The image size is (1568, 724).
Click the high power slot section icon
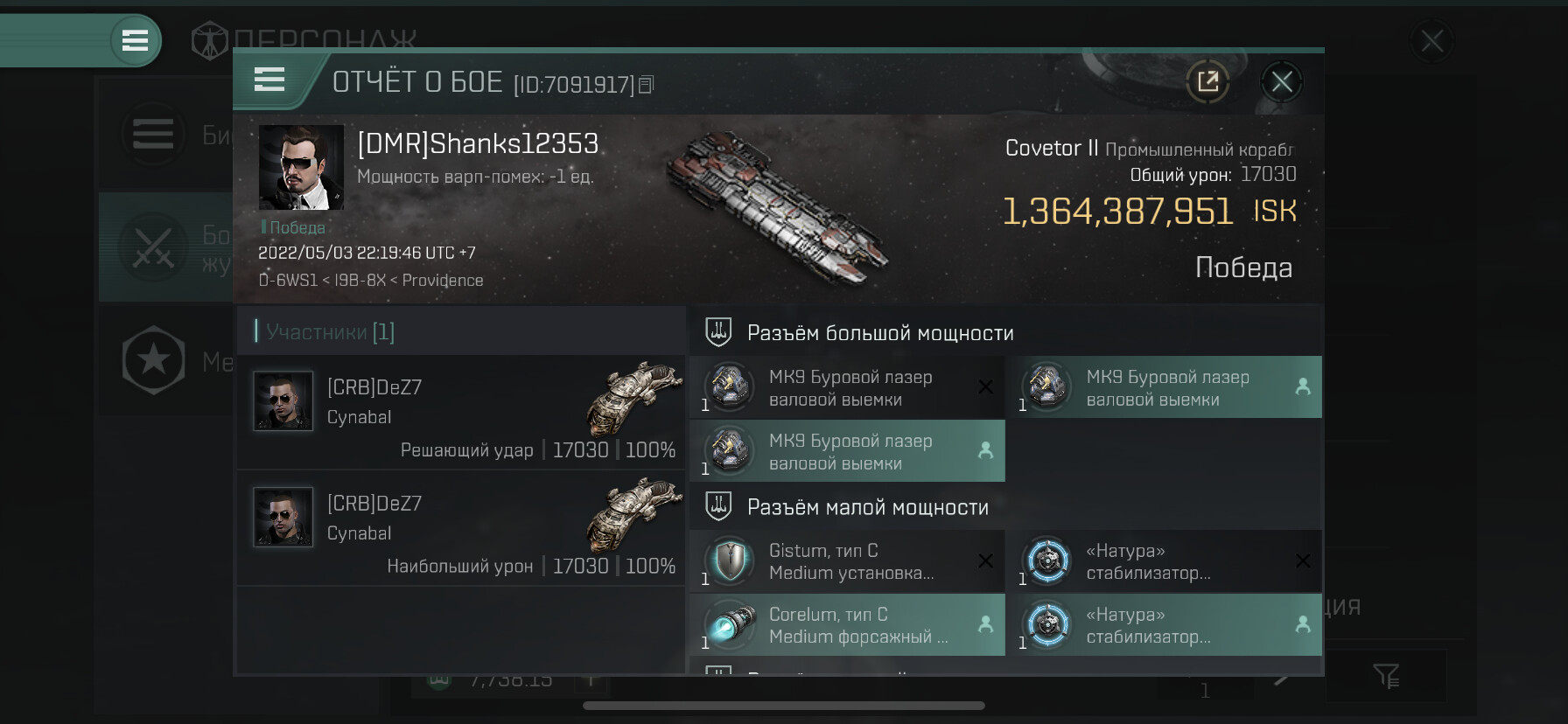point(718,332)
